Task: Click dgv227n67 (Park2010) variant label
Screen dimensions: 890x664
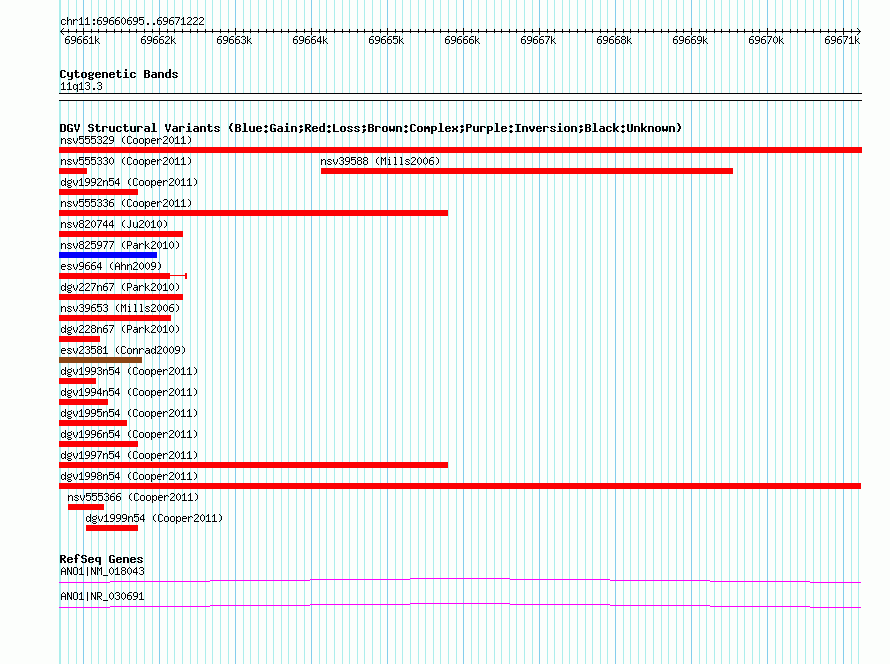Action: [120, 287]
